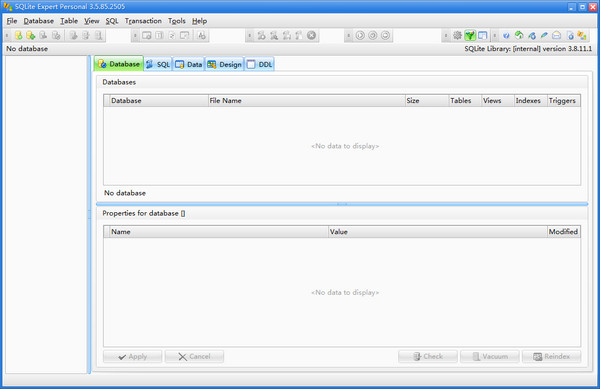Click the greyed text-find icon with letter A

(x=202, y=36)
